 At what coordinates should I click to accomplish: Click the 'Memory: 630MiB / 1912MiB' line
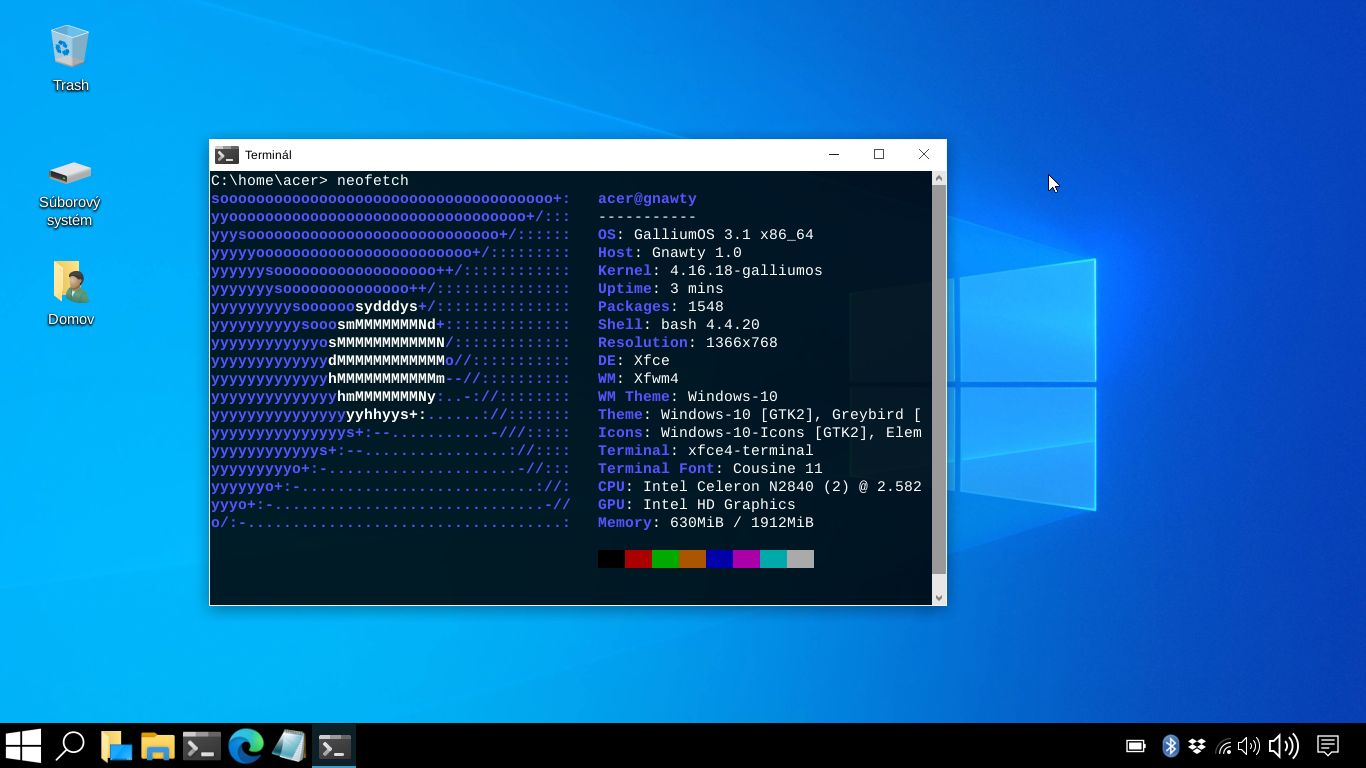pyautogui.click(x=706, y=523)
